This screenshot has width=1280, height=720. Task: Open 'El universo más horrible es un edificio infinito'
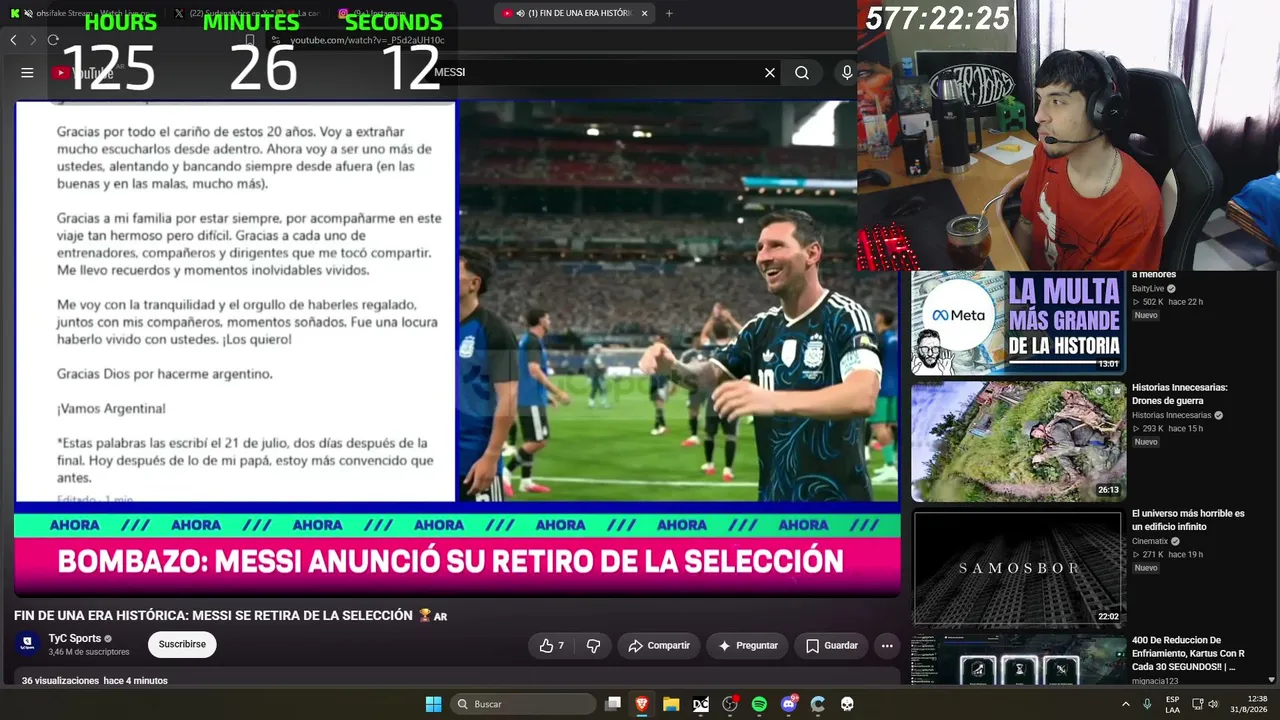pos(1188,520)
